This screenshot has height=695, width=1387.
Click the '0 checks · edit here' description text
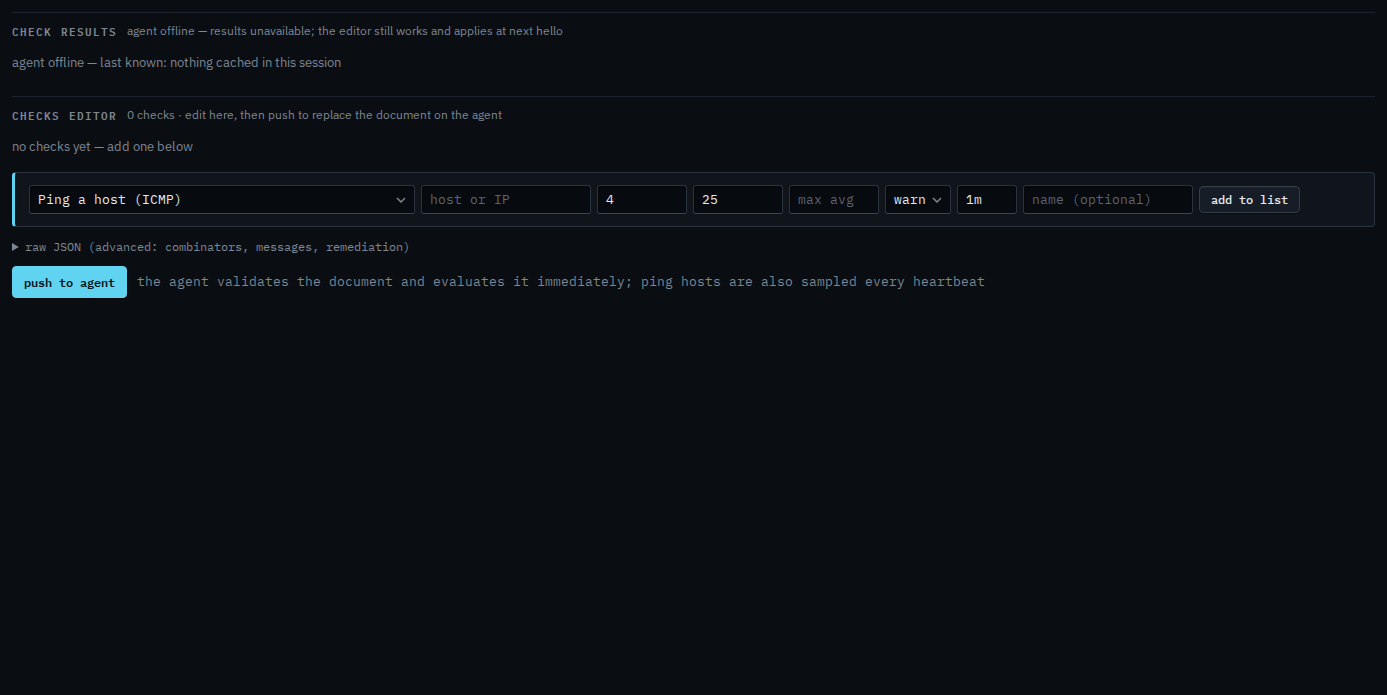pos(314,115)
